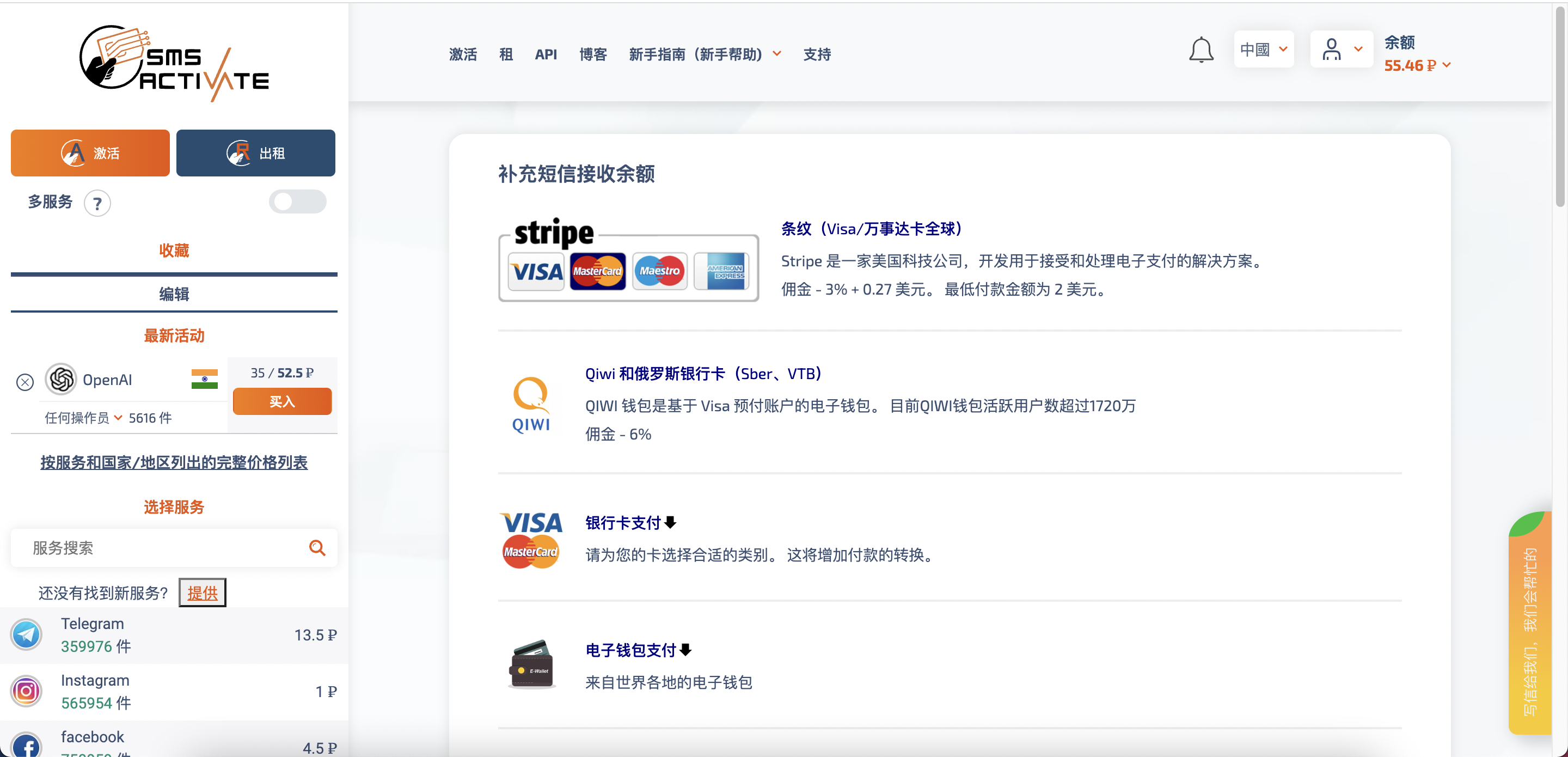This screenshot has height=757, width=1568.
Task: Switch to the rent (出租) tab
Action: click(256, 153)
